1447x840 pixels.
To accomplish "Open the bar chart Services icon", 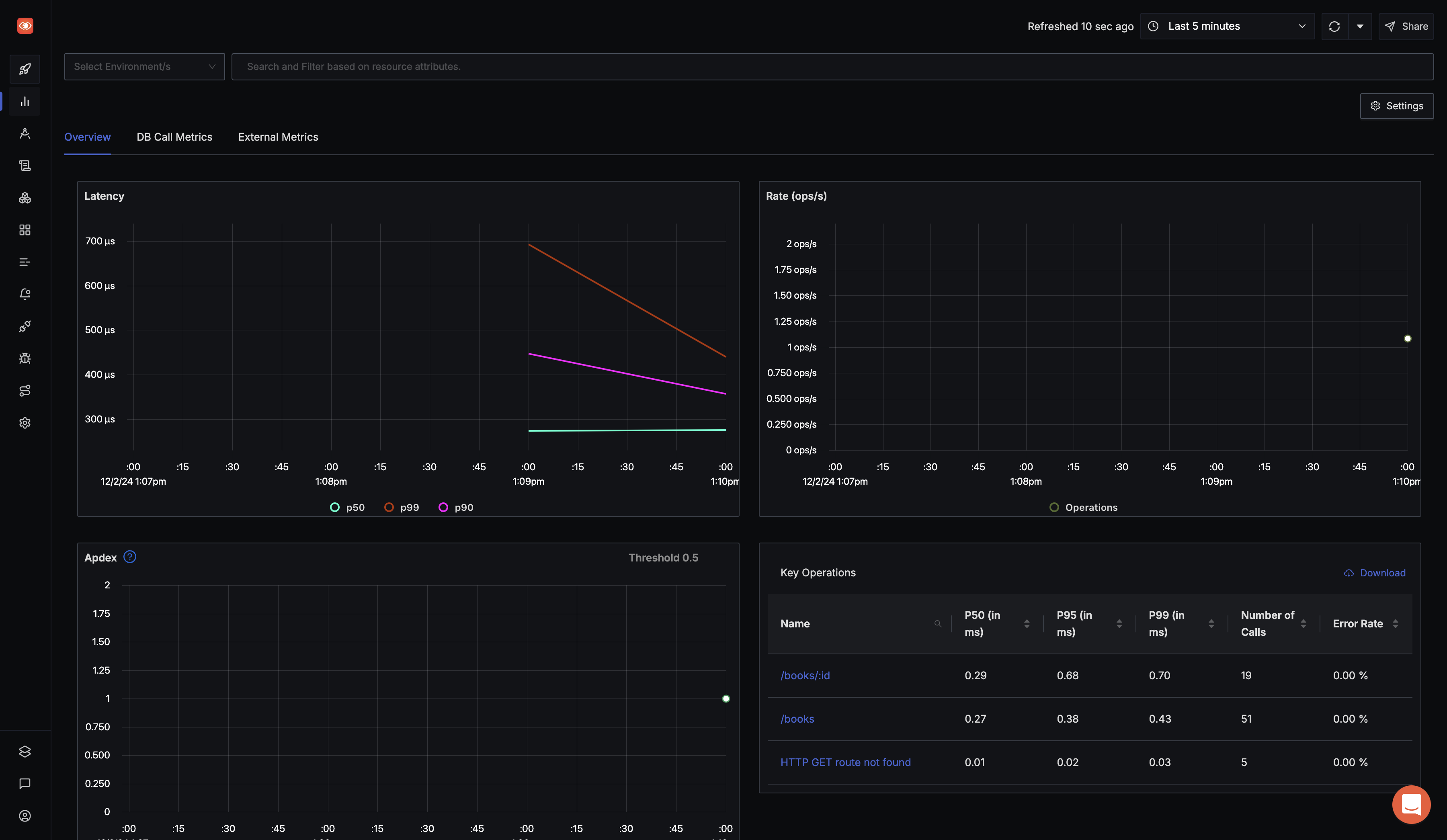I will pos(25,102).
